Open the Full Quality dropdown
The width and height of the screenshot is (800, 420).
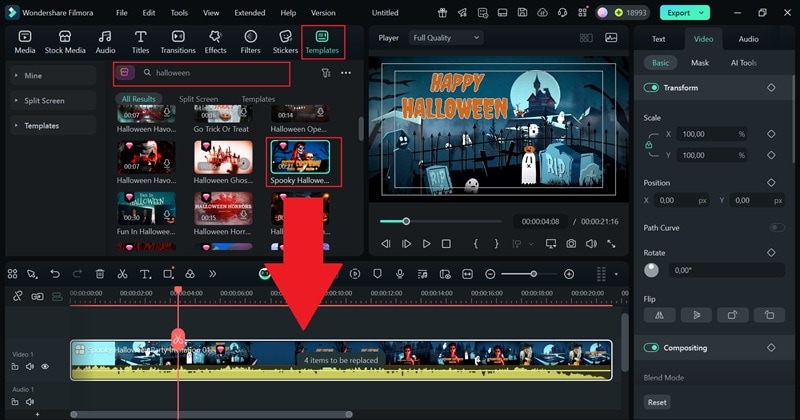[x=446, y=38]
